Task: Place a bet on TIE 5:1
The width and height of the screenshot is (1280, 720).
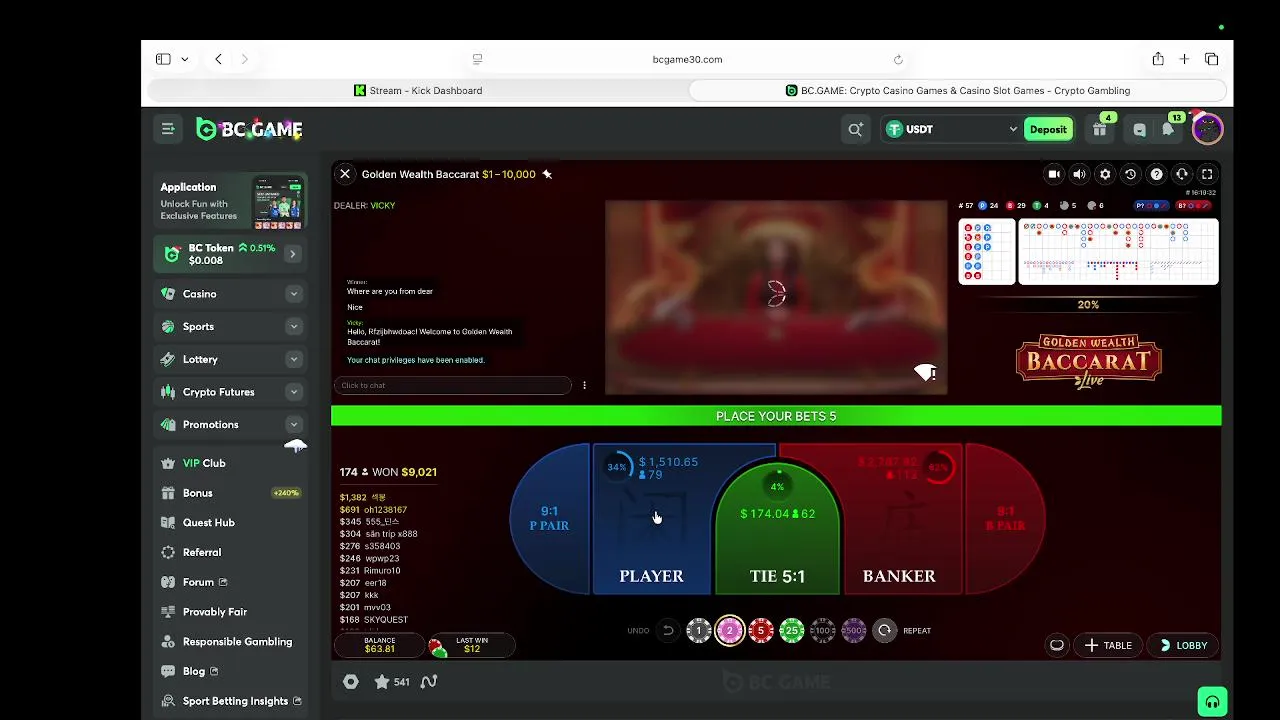Action: (x=777, y=530)
